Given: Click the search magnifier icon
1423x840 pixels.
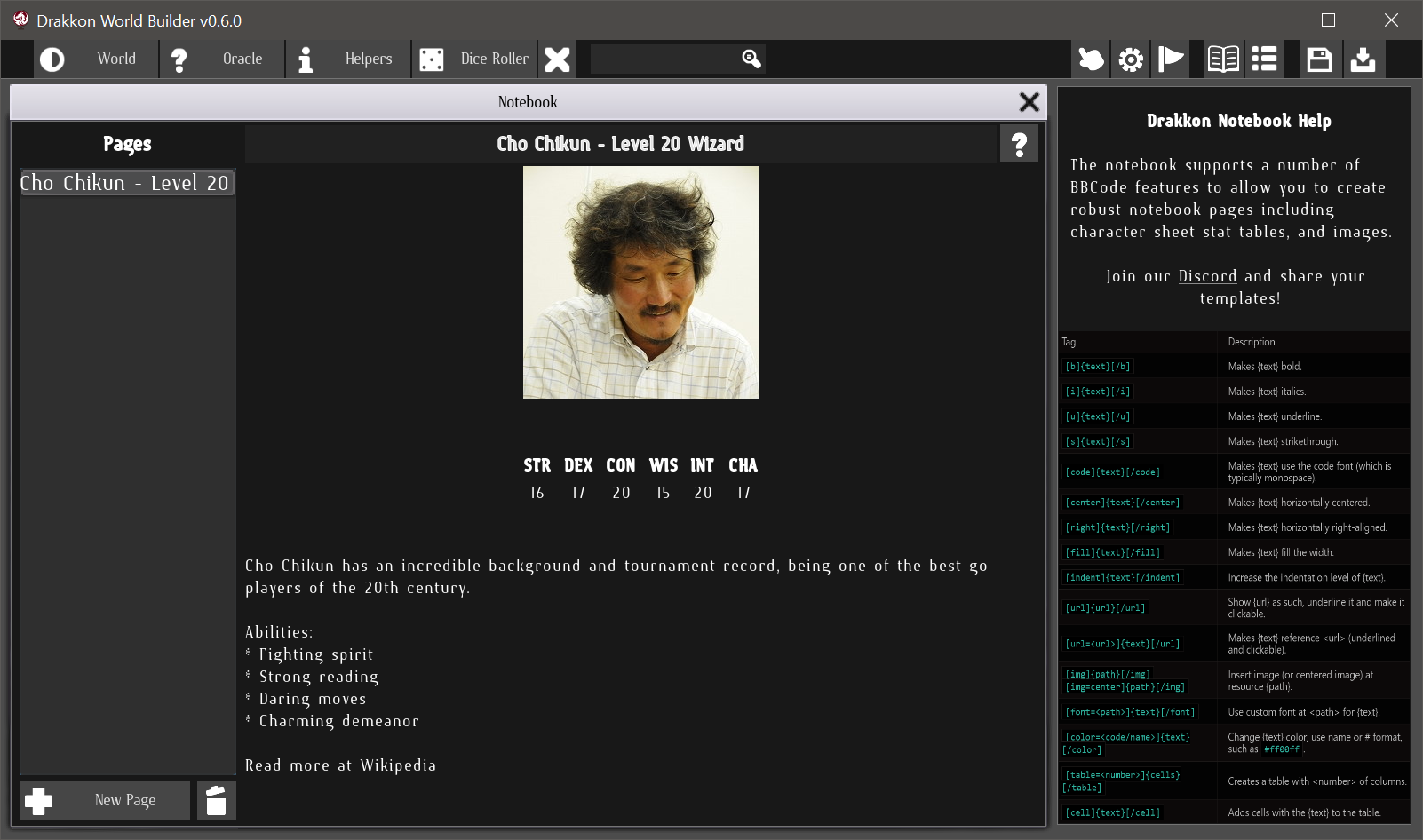Looking at the screenshot, I should (x=751, y=59).
